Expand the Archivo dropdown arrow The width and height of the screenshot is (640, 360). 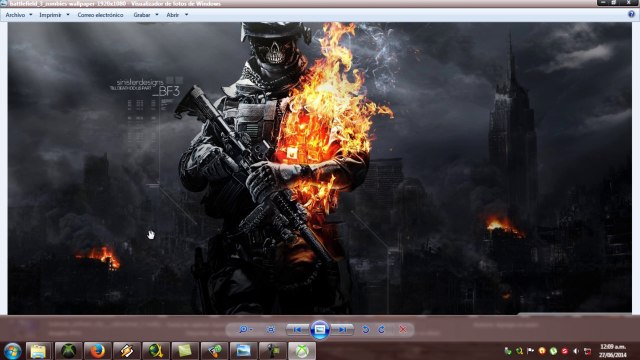click(x=31, y=15)
